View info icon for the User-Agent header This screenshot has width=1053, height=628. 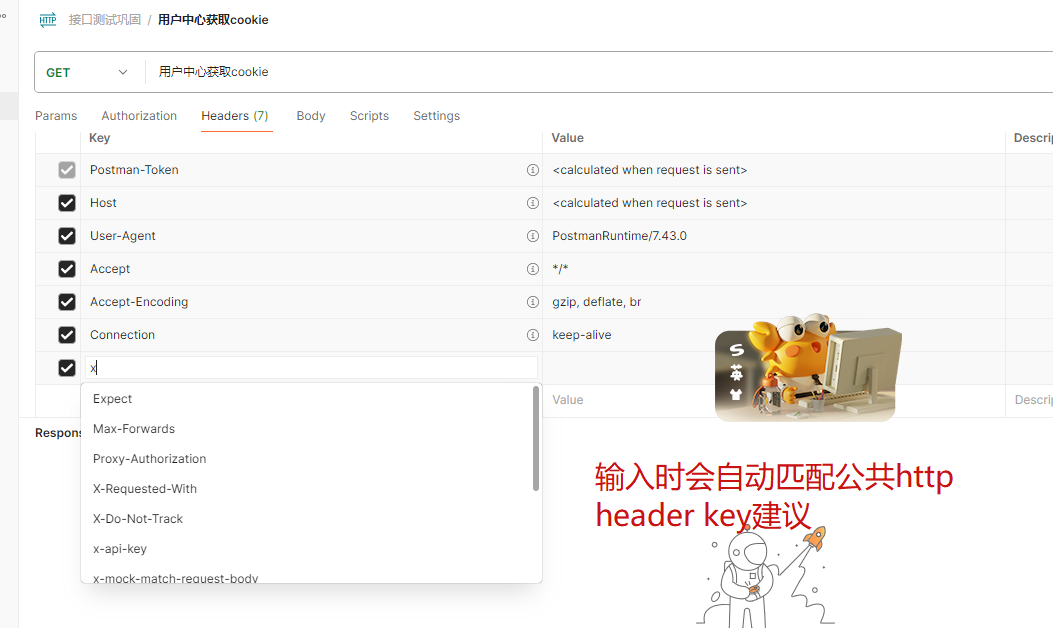532,236
